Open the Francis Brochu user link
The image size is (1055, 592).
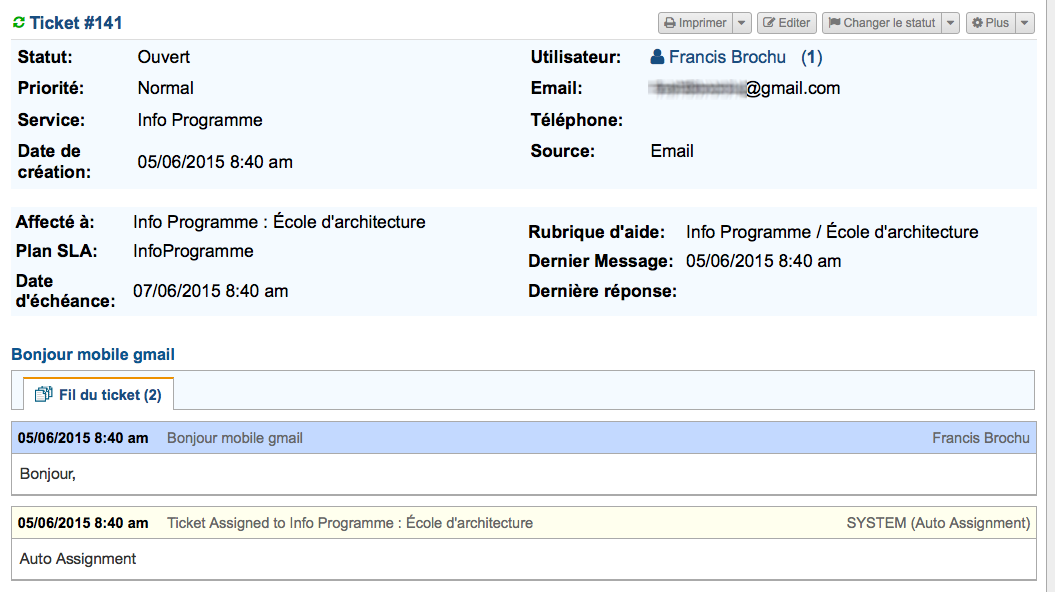pos(727,57)
